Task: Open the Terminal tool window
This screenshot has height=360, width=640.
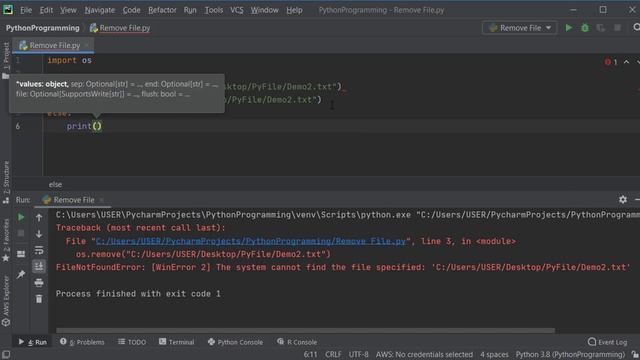Action: coord(176,342)
